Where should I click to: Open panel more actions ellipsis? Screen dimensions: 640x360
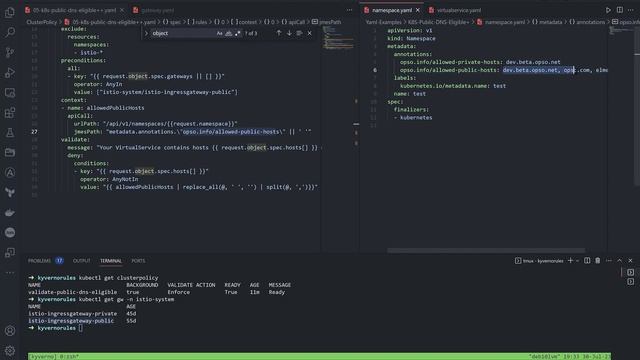(x=609, y=260)
